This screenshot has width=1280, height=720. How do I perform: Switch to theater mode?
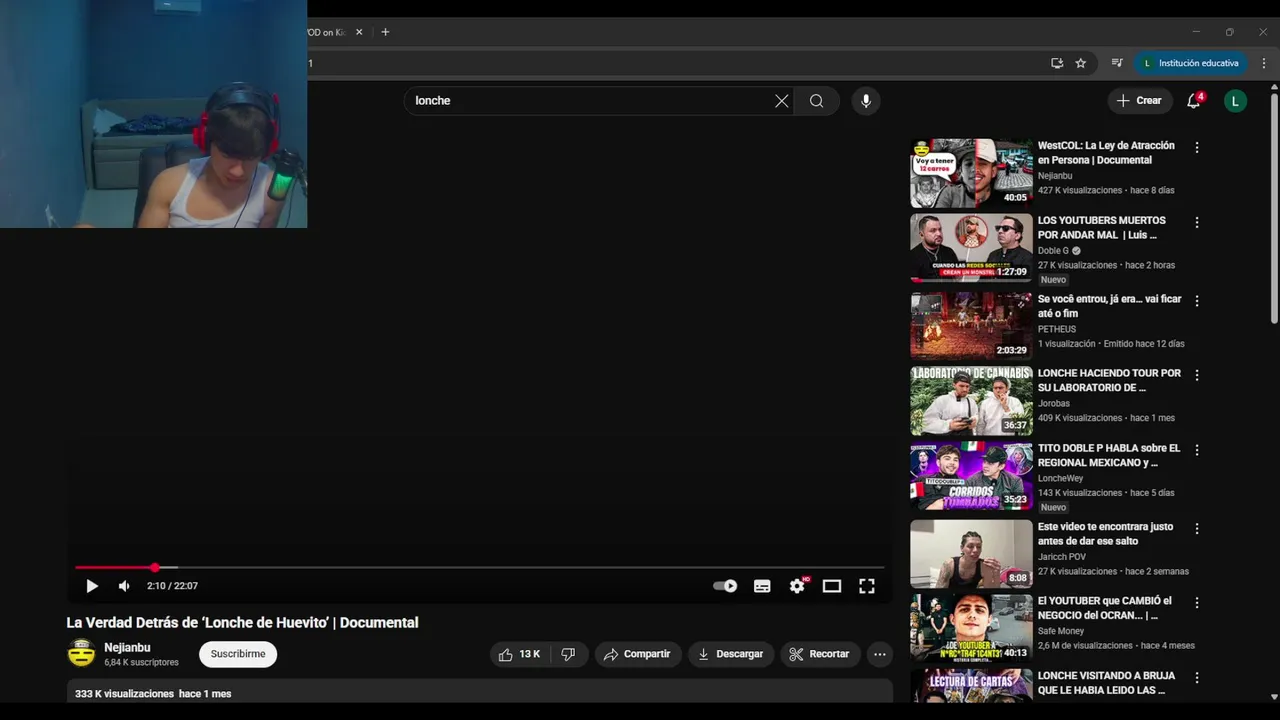[832, 586]
